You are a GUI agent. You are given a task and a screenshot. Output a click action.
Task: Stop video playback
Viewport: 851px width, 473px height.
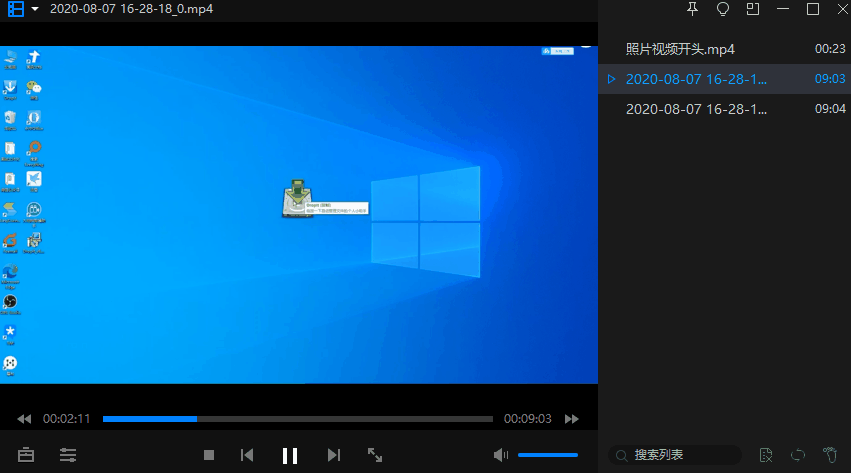(x=209, y=455)
